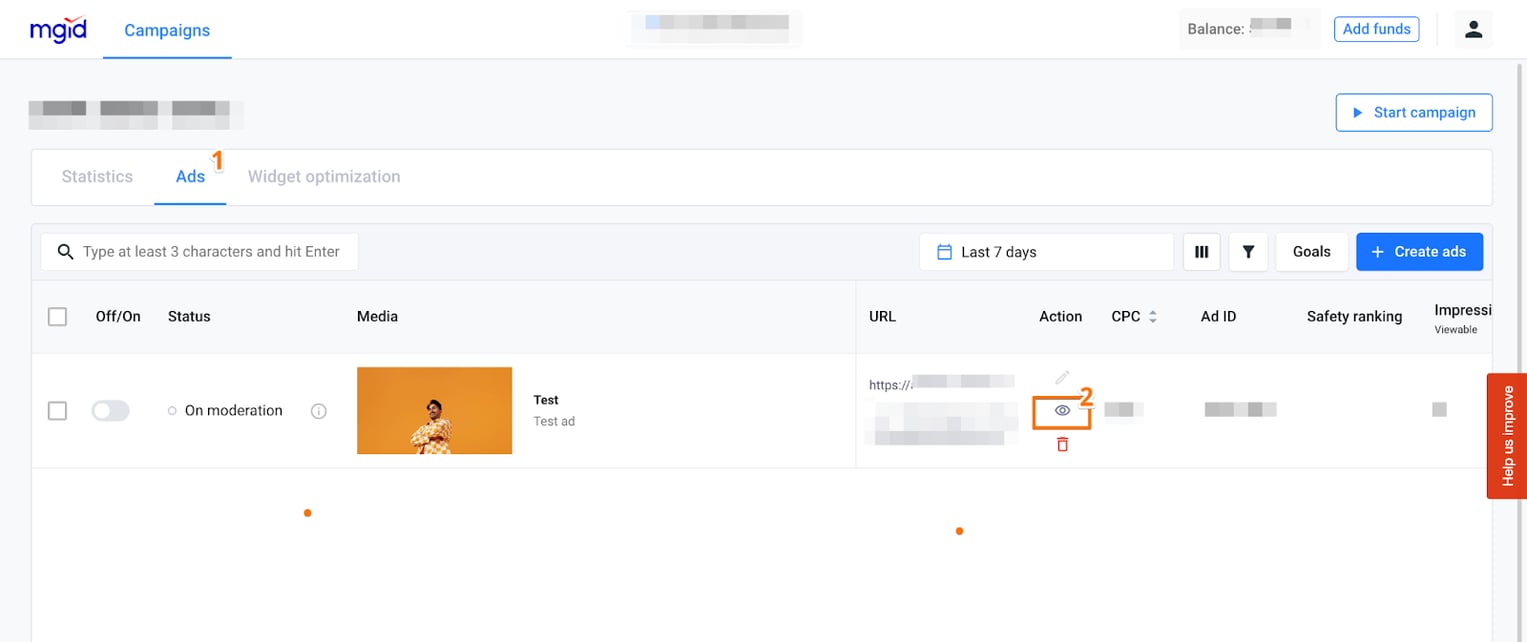Check the Test ad row checkbox

pyautogui.click(x=57, y=410)
